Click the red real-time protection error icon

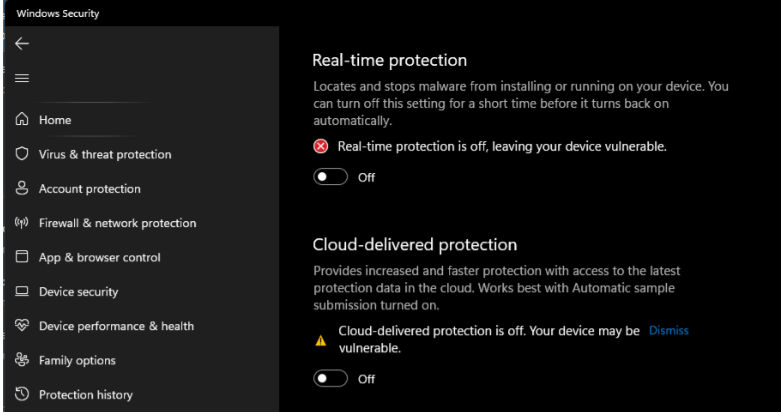321,146
